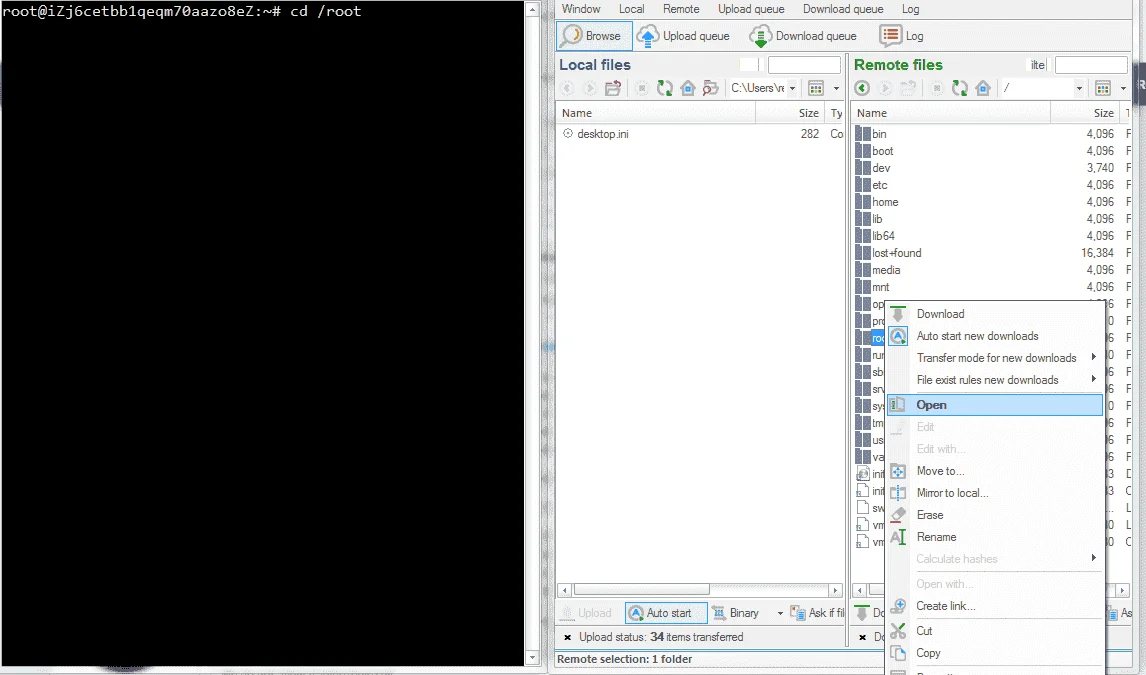The image size is (1146, 675).
Task: Choose Mirror to local... in context menu
Action: coord(994,493)
